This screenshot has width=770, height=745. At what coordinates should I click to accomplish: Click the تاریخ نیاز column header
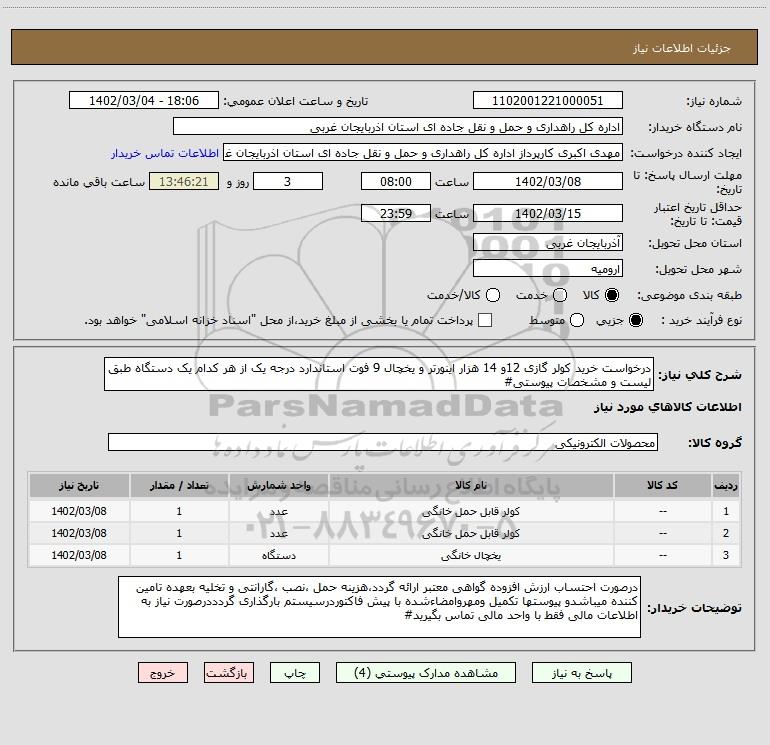tap(79, 485)
